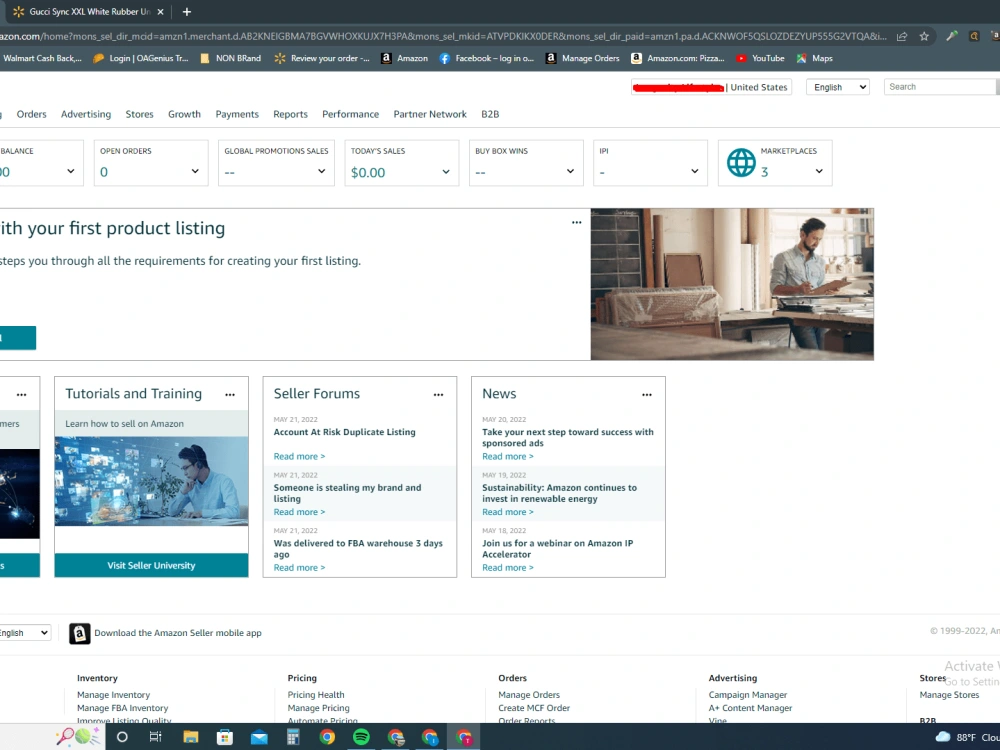Open options menu on Seller Forums card
Screen dimensions: 1000x750
click(438, 395)
